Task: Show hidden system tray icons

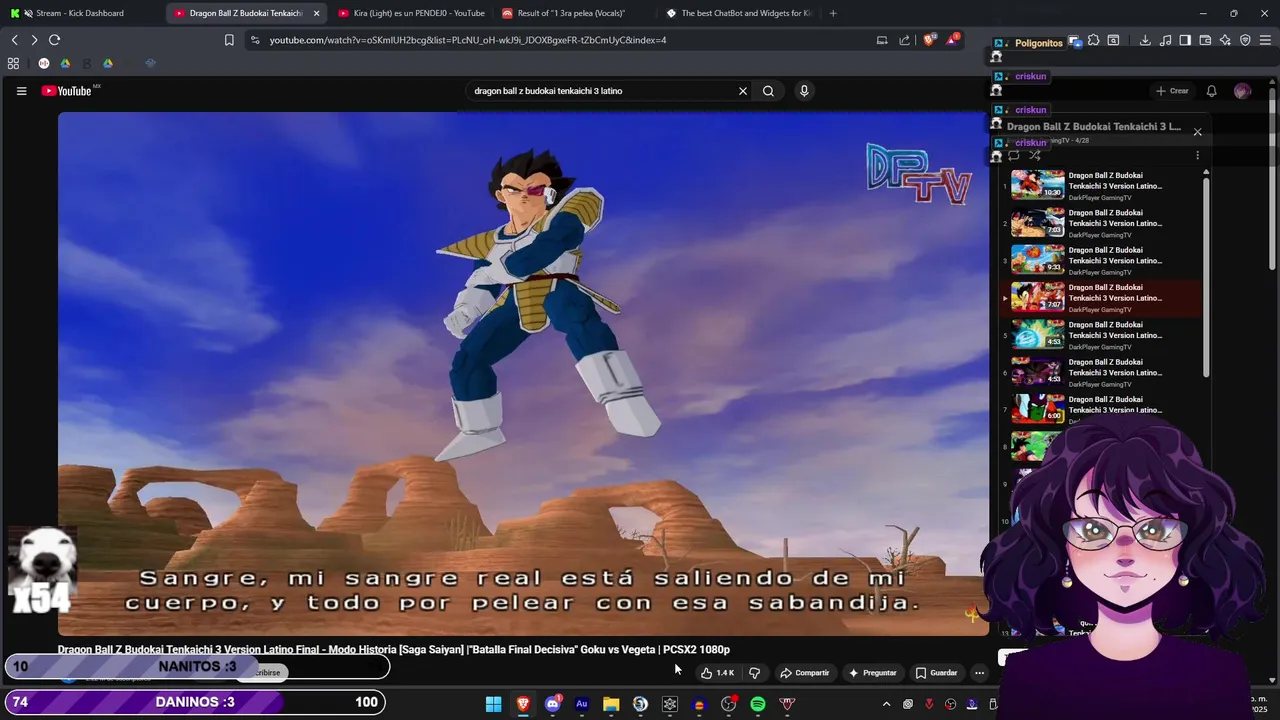Action: (x=886, y=704)
